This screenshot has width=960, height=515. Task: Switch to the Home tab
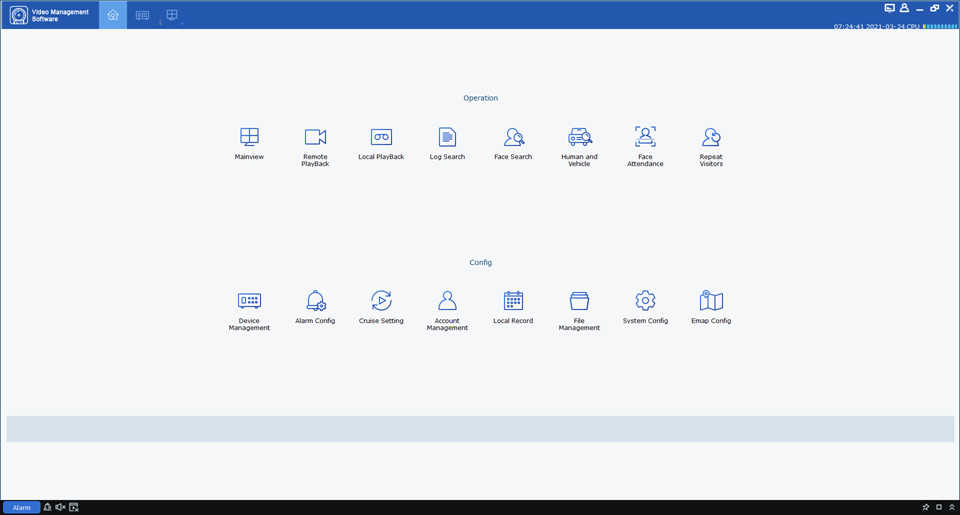pos(113,15)
